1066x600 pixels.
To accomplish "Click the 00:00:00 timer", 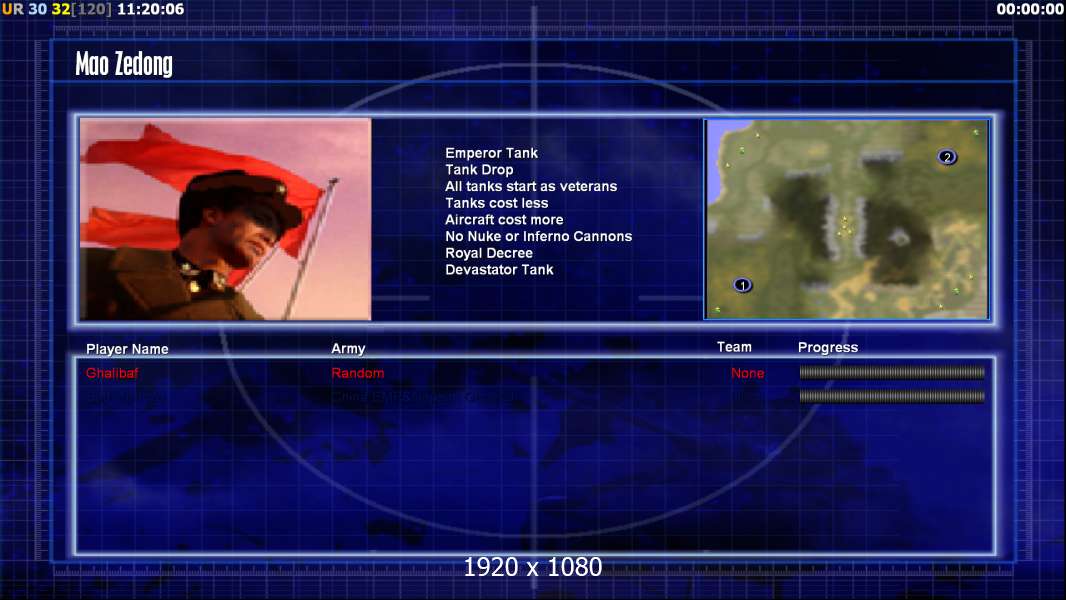I will tap(1029, 9).
